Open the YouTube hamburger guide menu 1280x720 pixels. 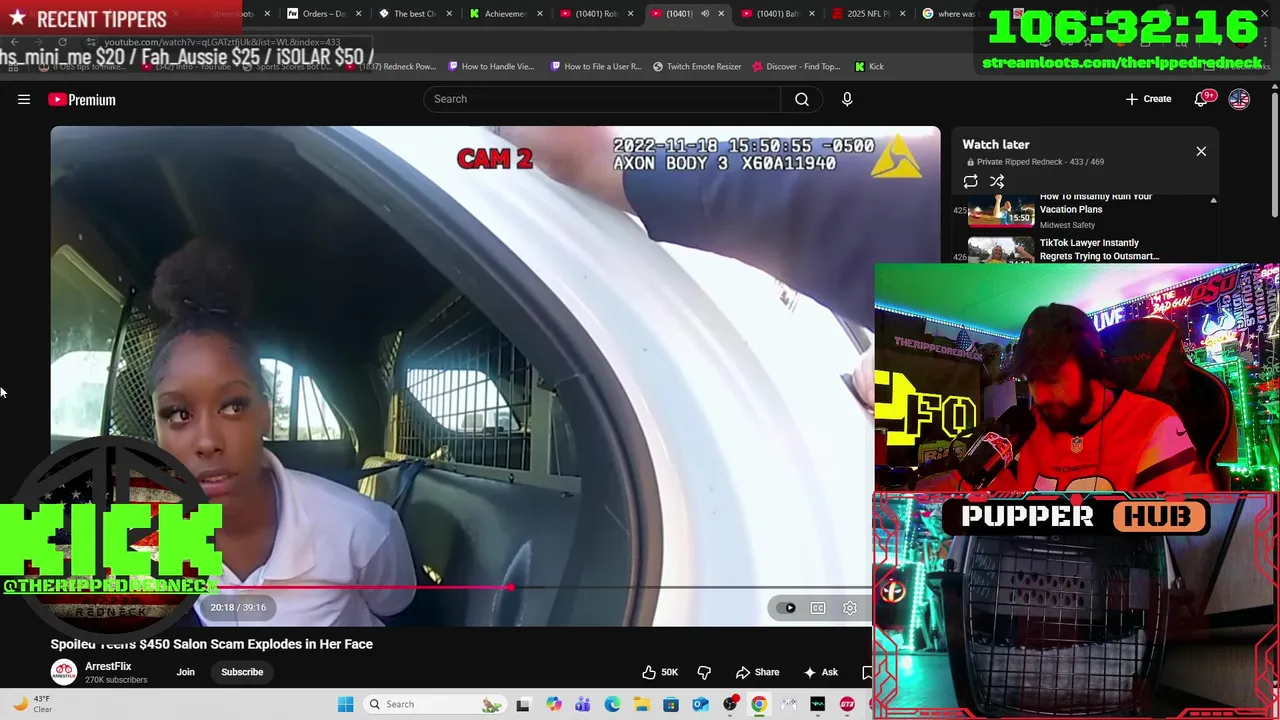click(x=24, y=99)
